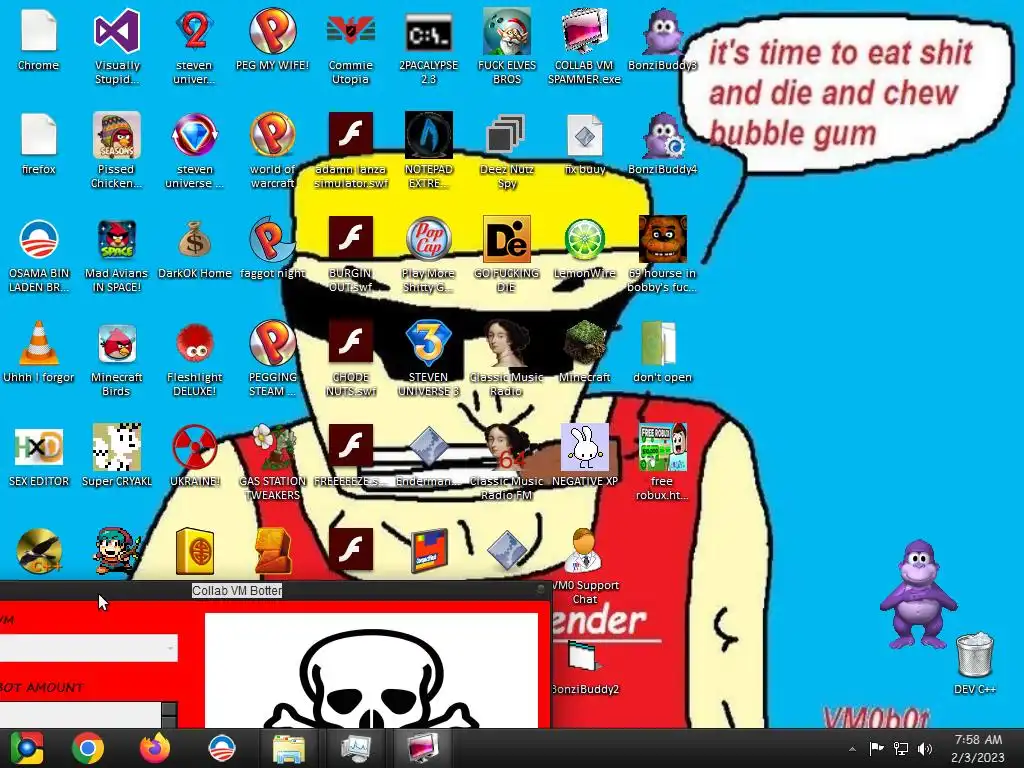Launch Google Chrome from the taskbar
1024x768 pixels.
88,748
